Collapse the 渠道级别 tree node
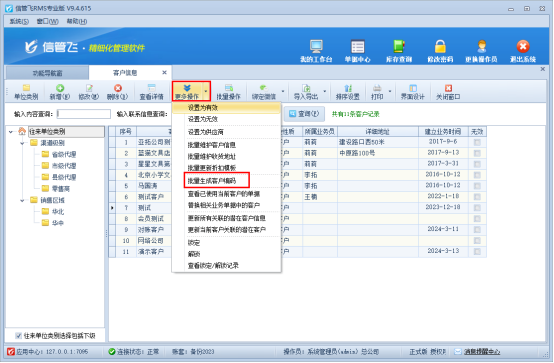 click(x=22, y=143)
